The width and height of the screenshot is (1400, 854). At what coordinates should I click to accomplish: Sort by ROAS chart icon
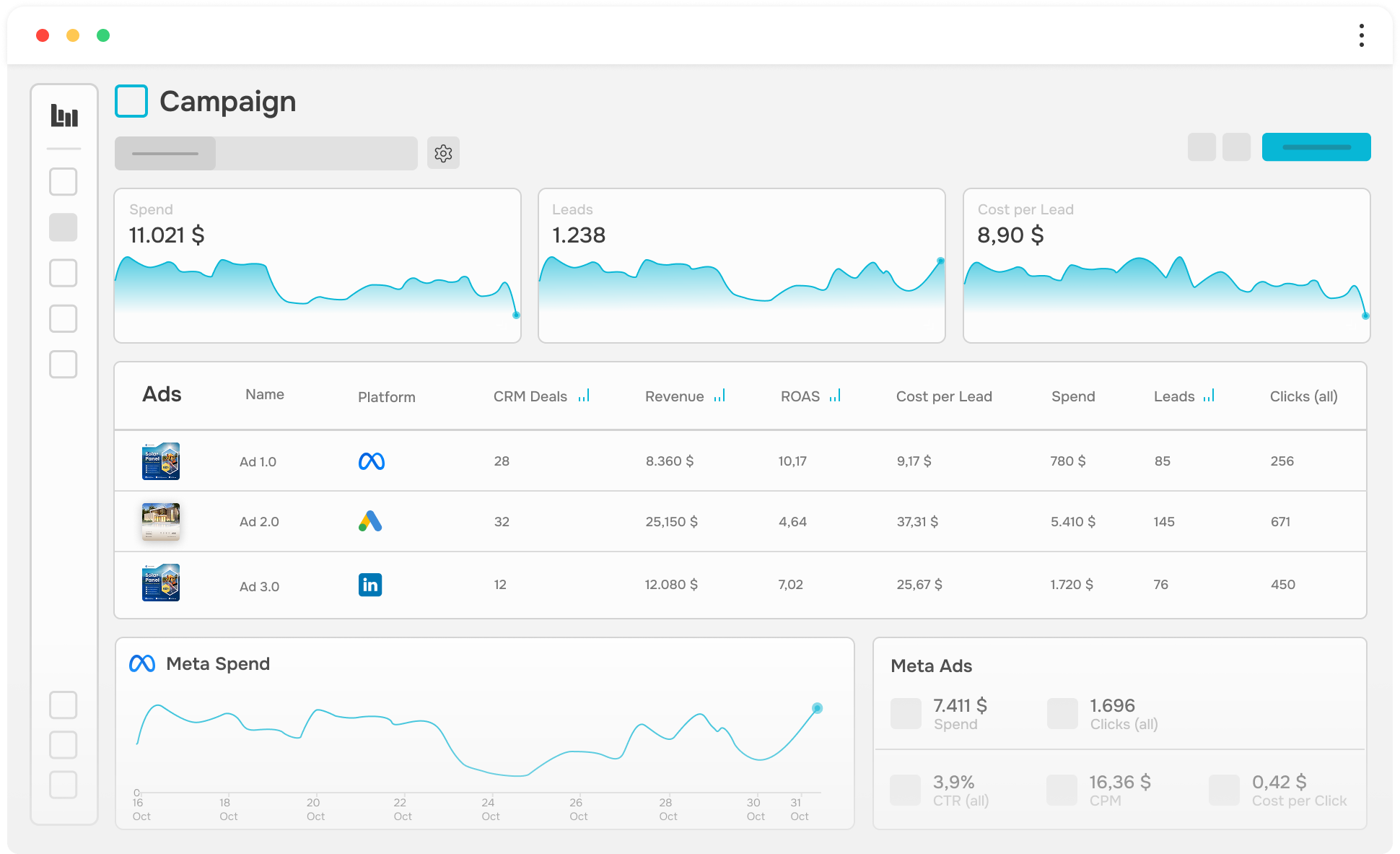tap(835, 396)
